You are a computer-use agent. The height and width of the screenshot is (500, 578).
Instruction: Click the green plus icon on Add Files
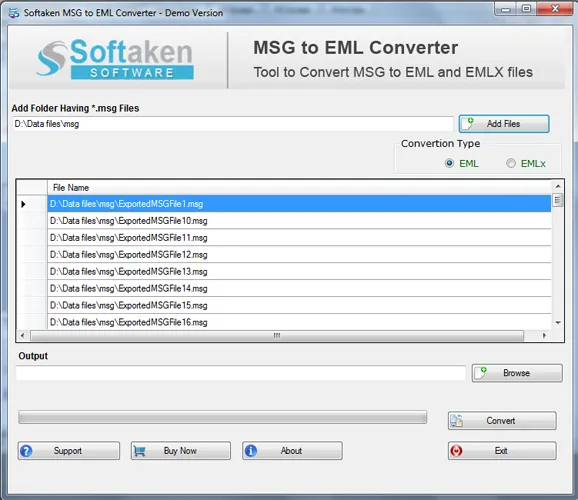470,121
